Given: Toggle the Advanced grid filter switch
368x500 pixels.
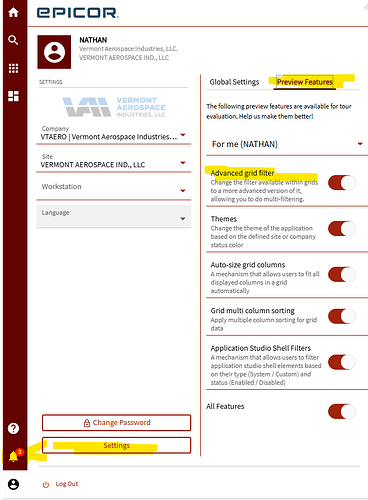Looking at the screenshot, I should click(342, 183).
